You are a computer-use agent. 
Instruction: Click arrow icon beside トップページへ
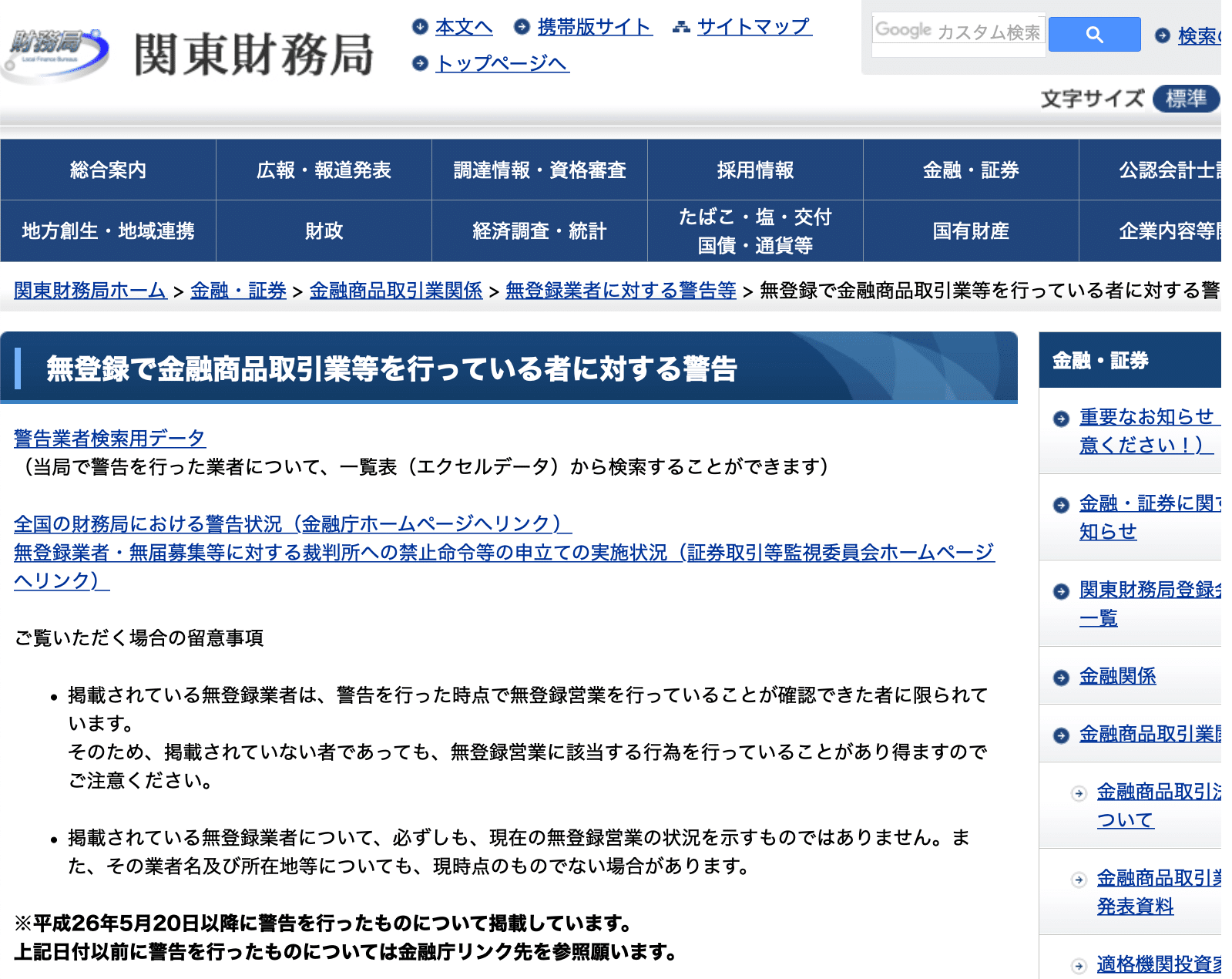pos(420,63)
